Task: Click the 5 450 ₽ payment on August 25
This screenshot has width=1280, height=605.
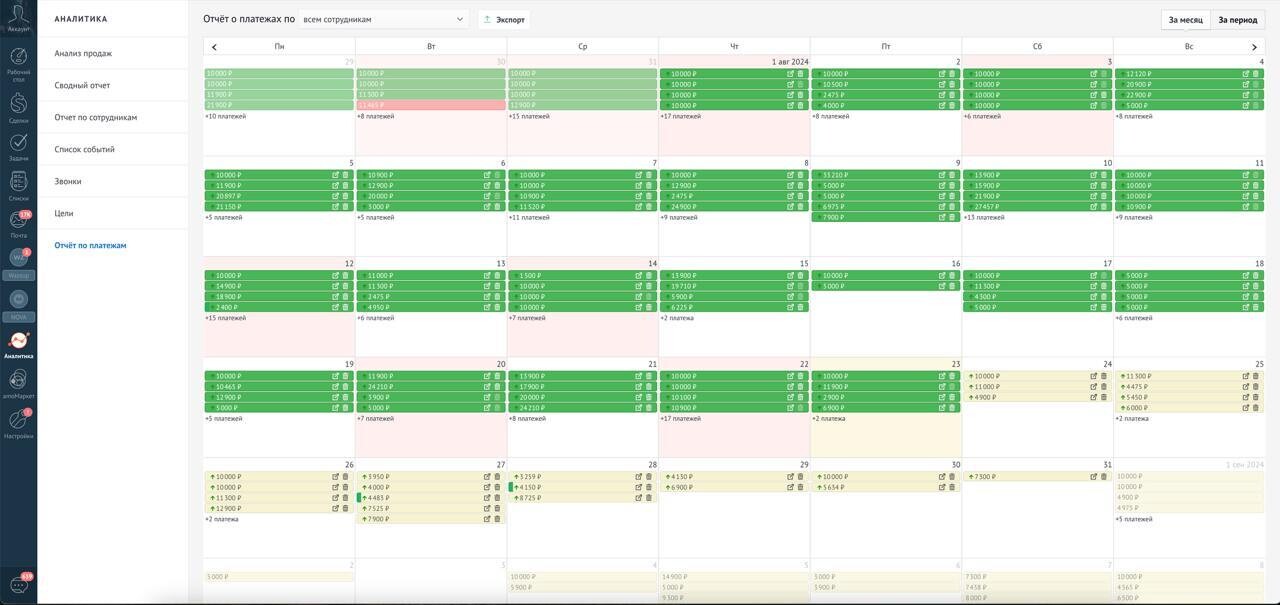Action: click(x=1189, y=397)
